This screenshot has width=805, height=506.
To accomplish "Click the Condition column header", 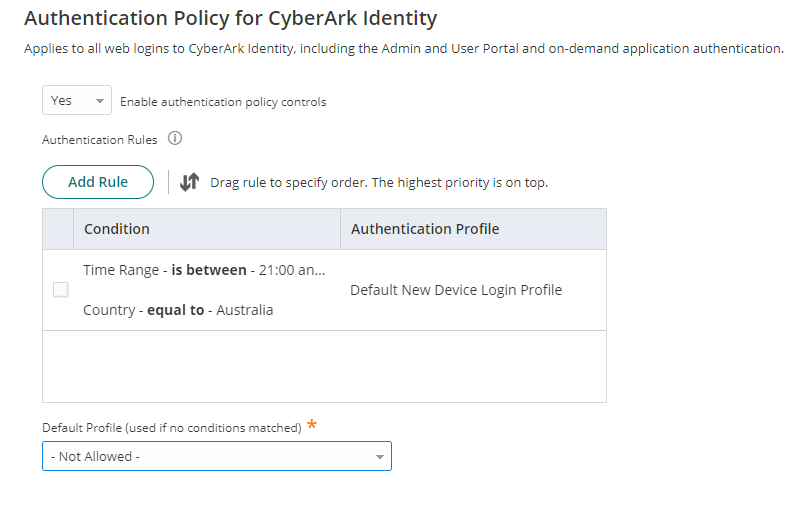I will click(207, 229).
